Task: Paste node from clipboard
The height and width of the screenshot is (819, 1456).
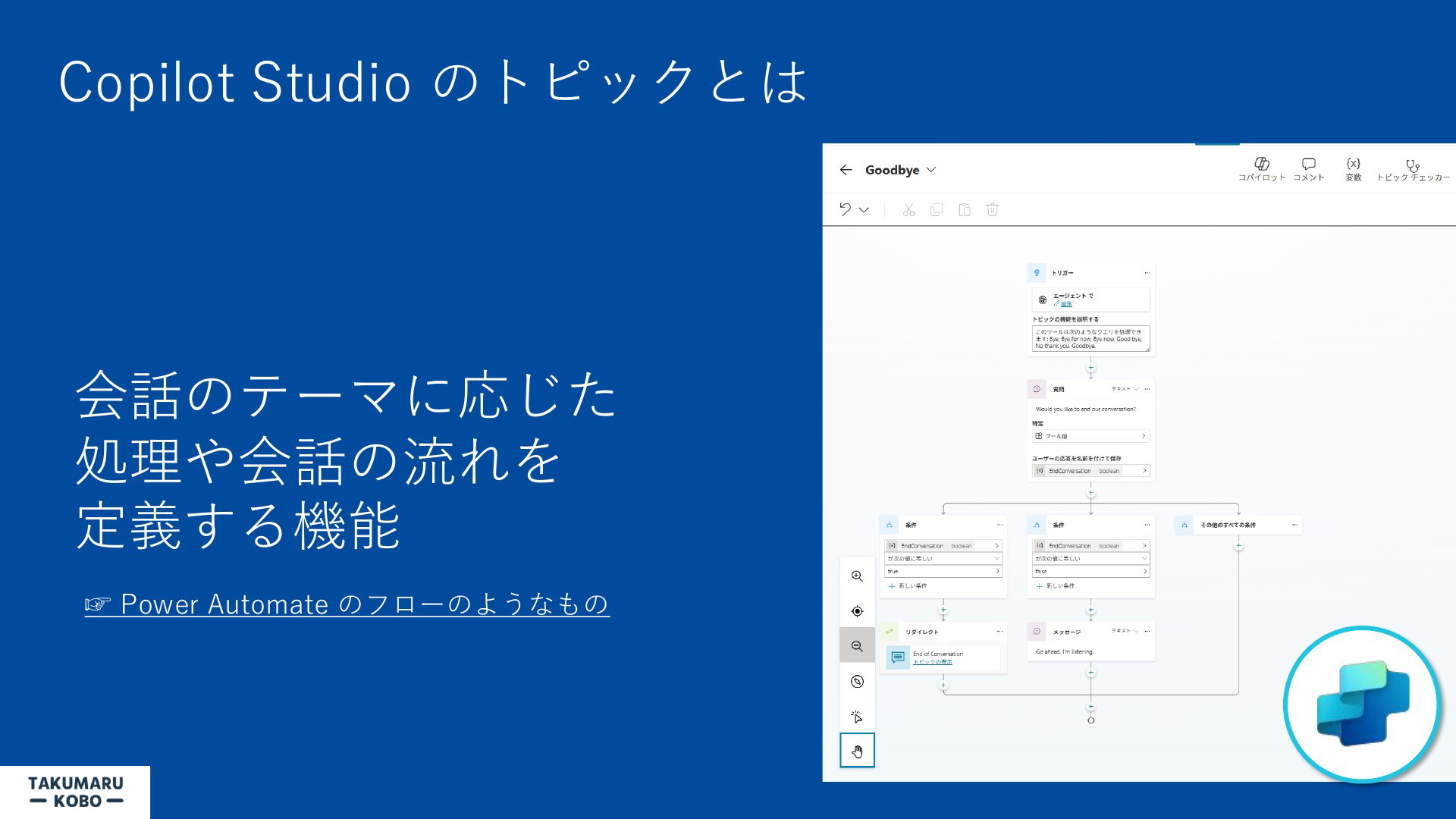Action: (x=965, y=209)
